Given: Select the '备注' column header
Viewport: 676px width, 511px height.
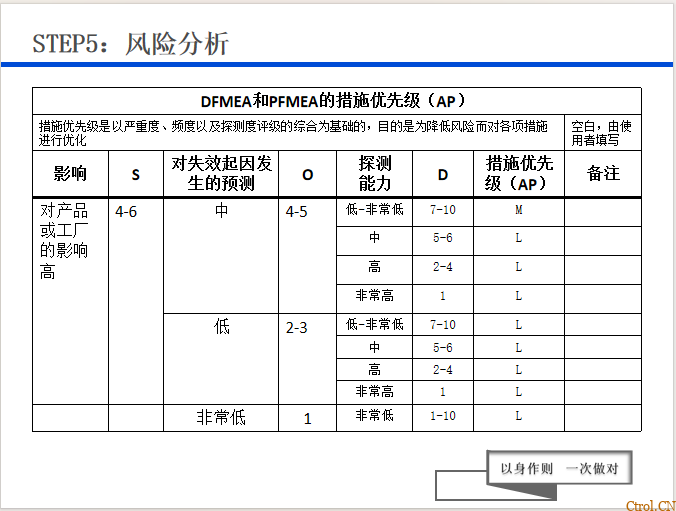Looking at the screenshot, I should click(603, 173).
